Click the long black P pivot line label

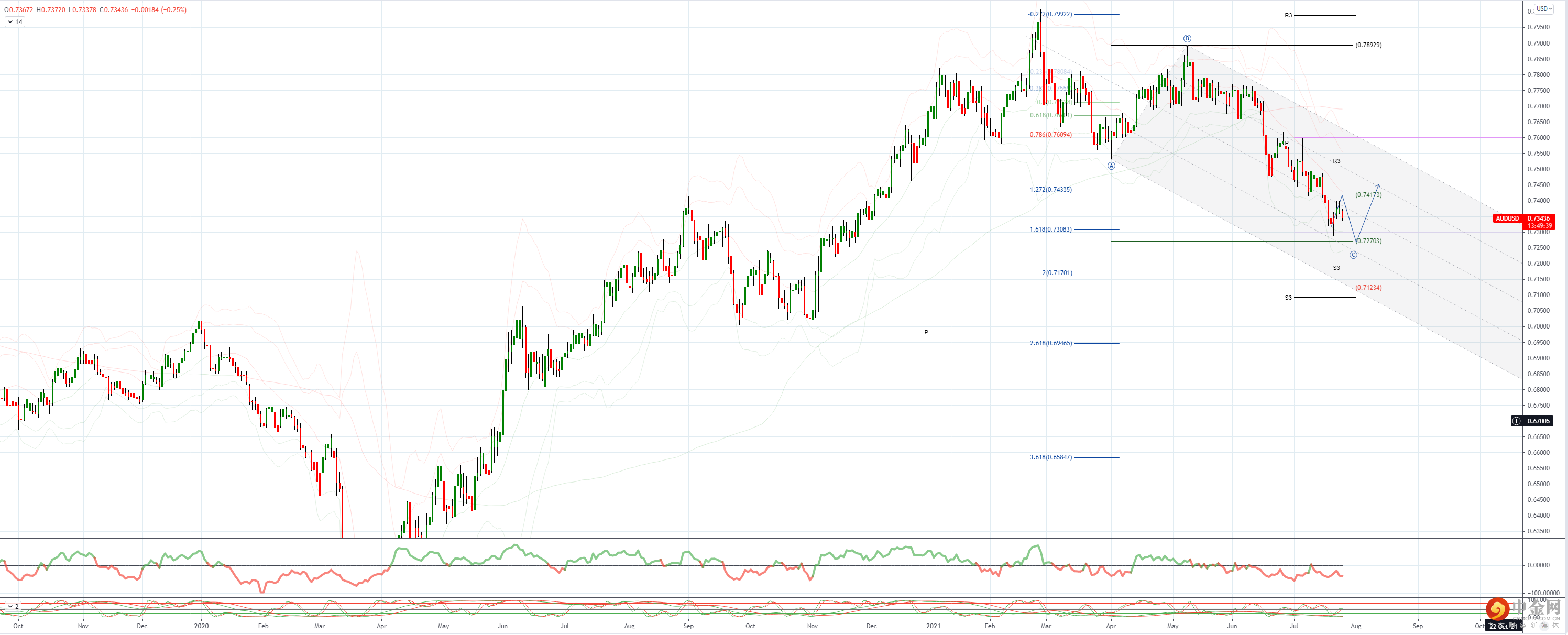tap(926, 332)
